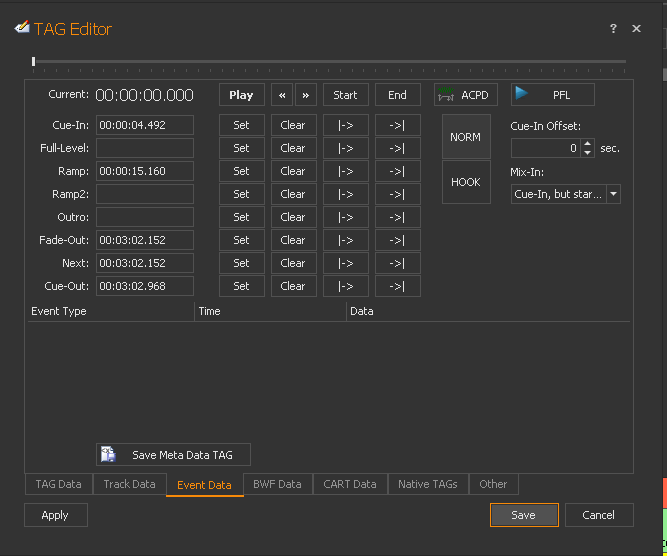This screenshot has width=667, height=556.
Task: Switch to the Track Data tab
Action: coord(129,484)
